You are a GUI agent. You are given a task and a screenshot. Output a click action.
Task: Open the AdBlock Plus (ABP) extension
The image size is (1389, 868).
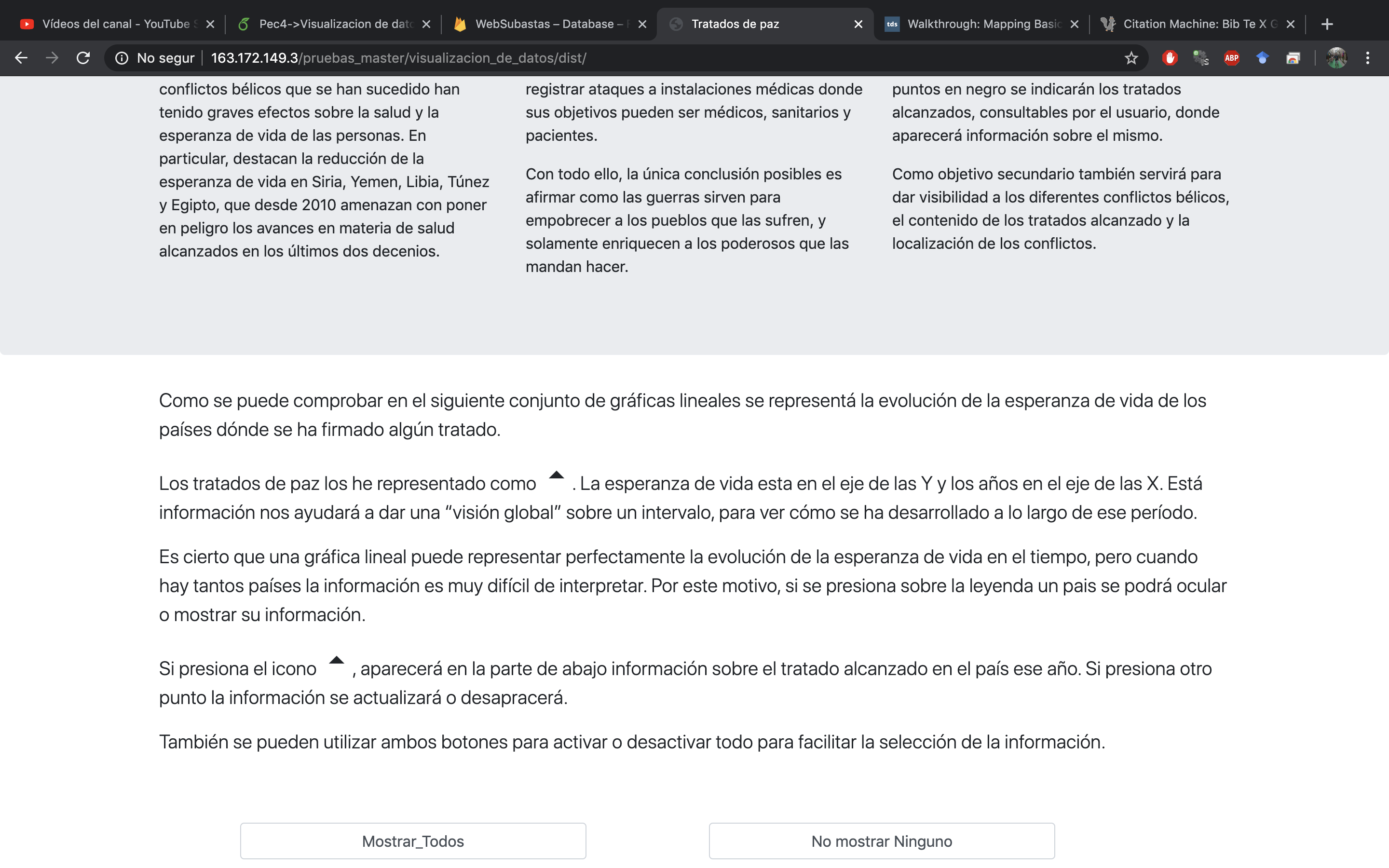click(1231, 58)
